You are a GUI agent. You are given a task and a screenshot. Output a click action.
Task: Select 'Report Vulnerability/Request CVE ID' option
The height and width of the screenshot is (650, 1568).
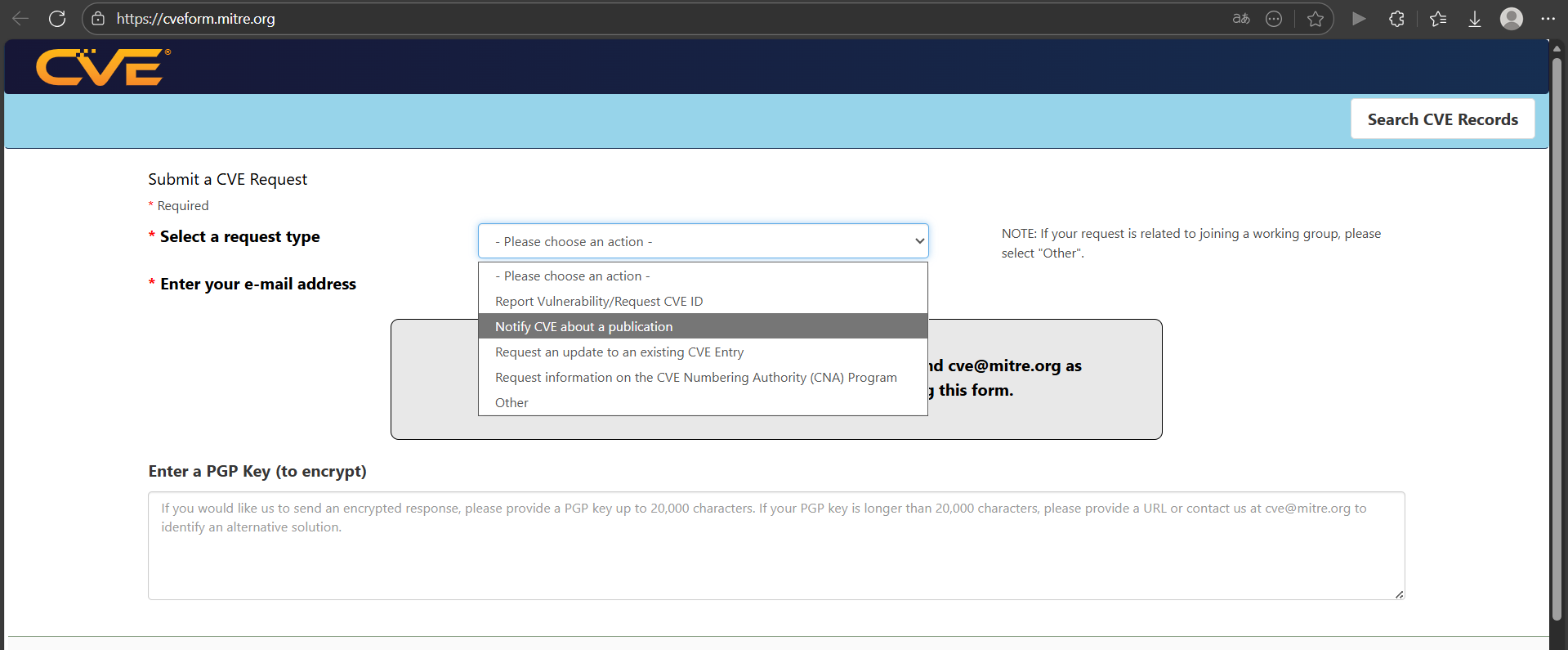click(x=599, y=302)
